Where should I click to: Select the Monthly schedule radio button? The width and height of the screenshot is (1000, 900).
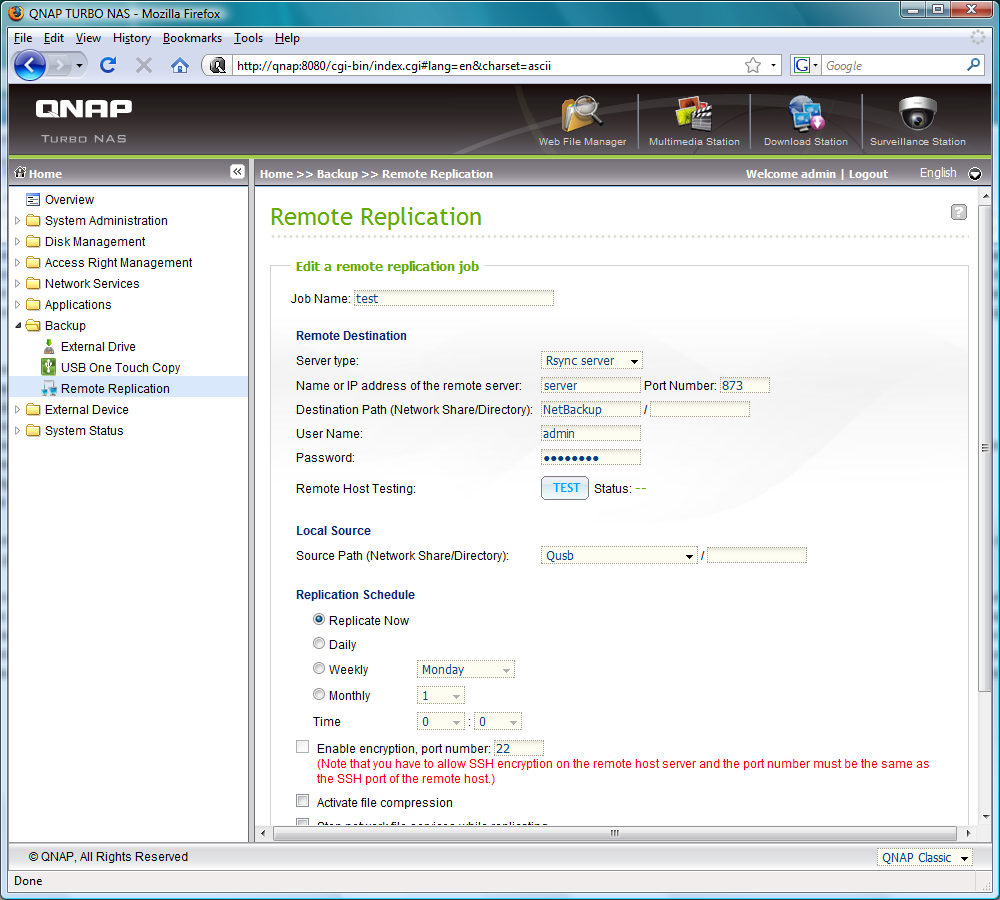pos(319,694)
